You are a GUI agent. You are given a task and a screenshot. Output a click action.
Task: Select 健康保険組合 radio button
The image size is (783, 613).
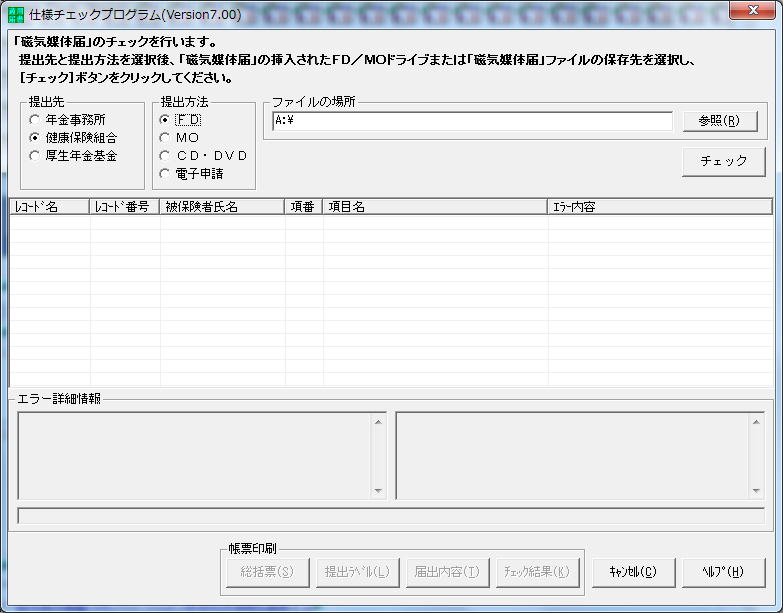tap(73, 137)
